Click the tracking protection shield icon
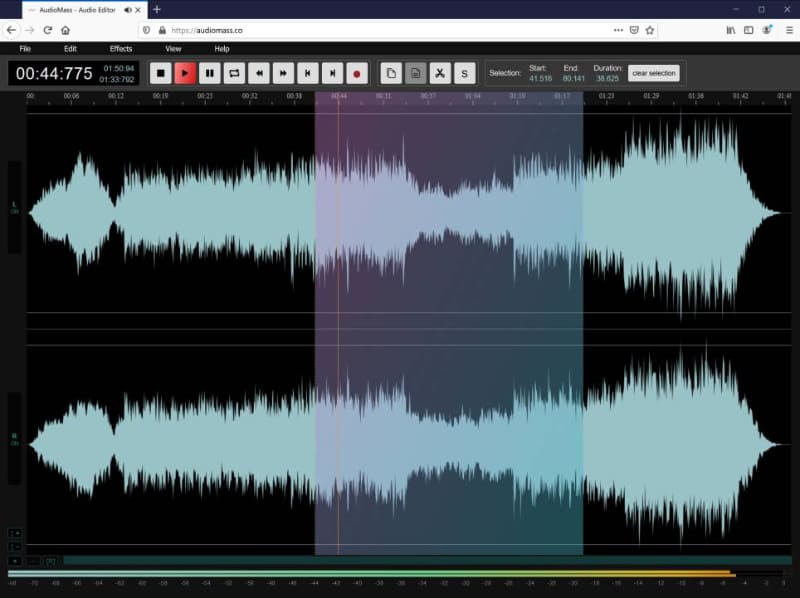800x598 pixels. click(146, 30)
